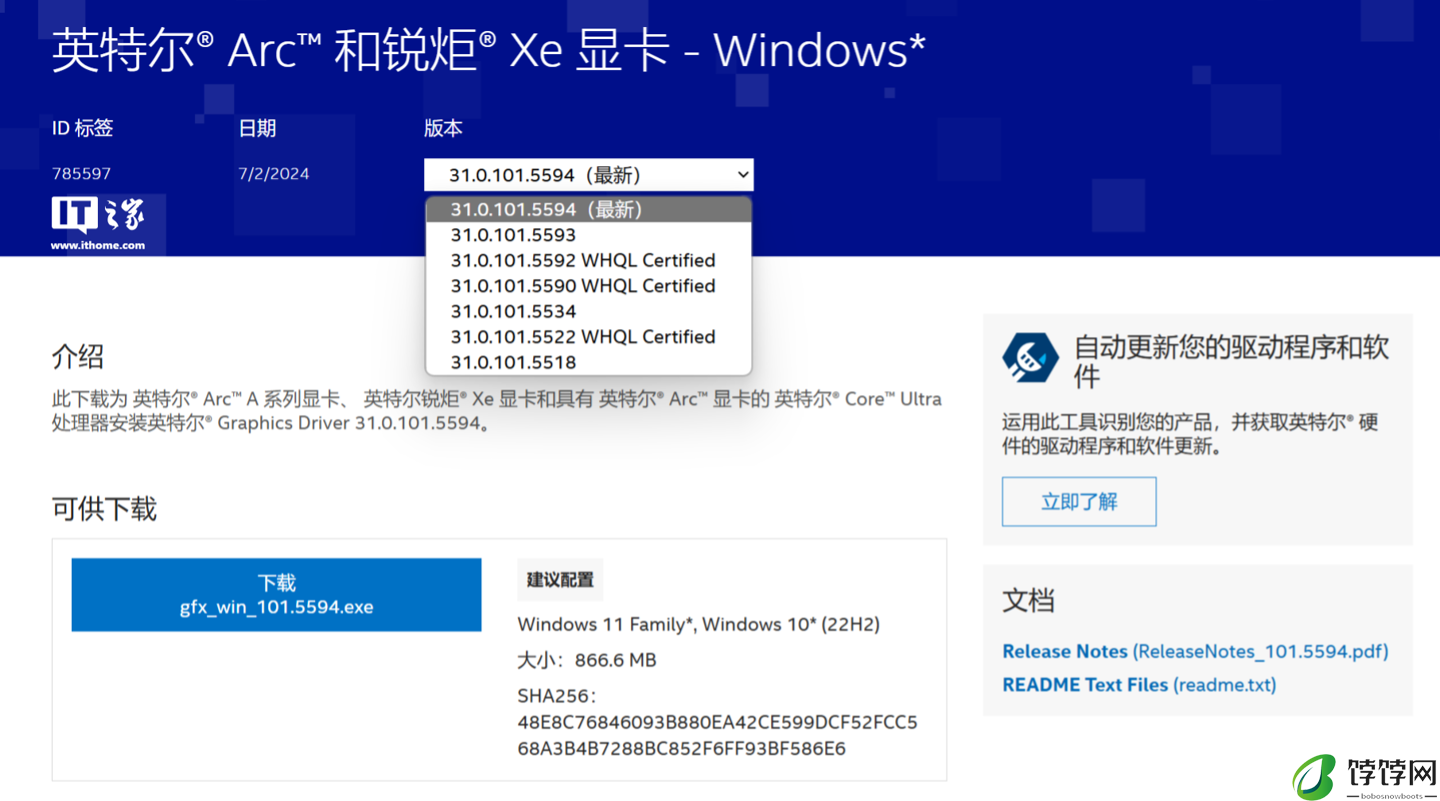
Task: Select 31.0.101.5592 WHQL Certified option
Action: [x=588, y=260]
